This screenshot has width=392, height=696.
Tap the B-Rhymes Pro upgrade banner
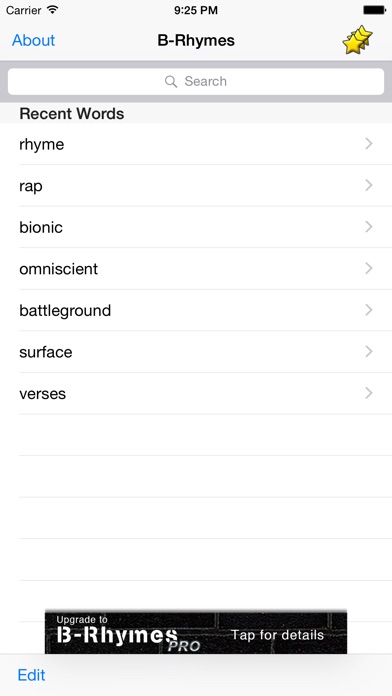point(196,633)
